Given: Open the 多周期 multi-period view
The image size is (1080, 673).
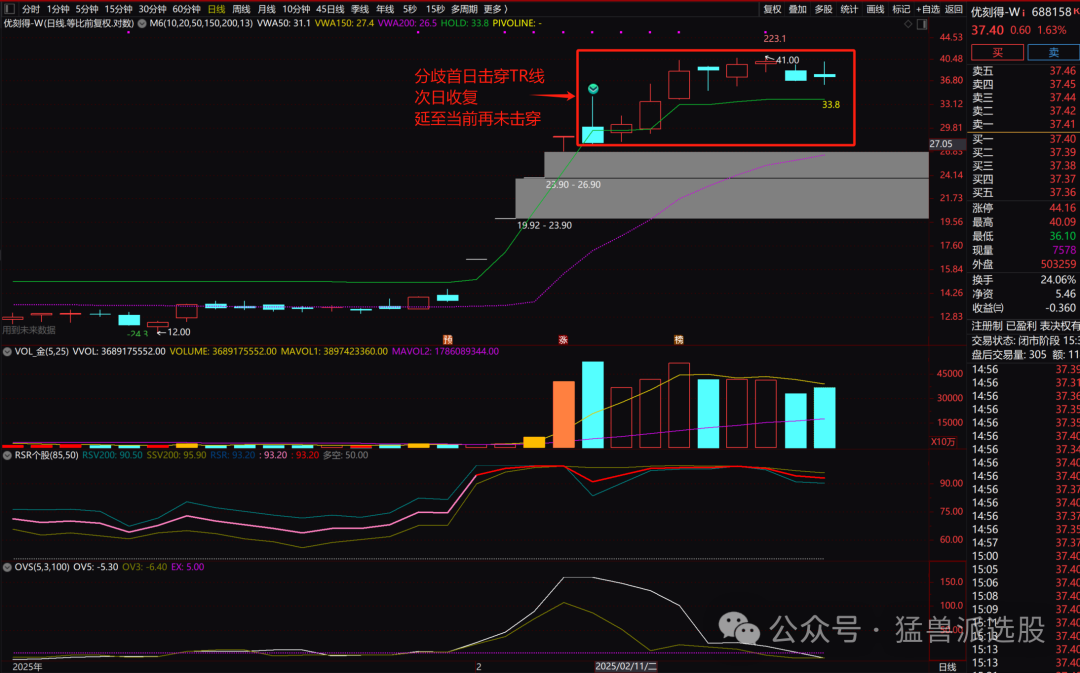Looking at the screenshot, I should click(464, 9).
